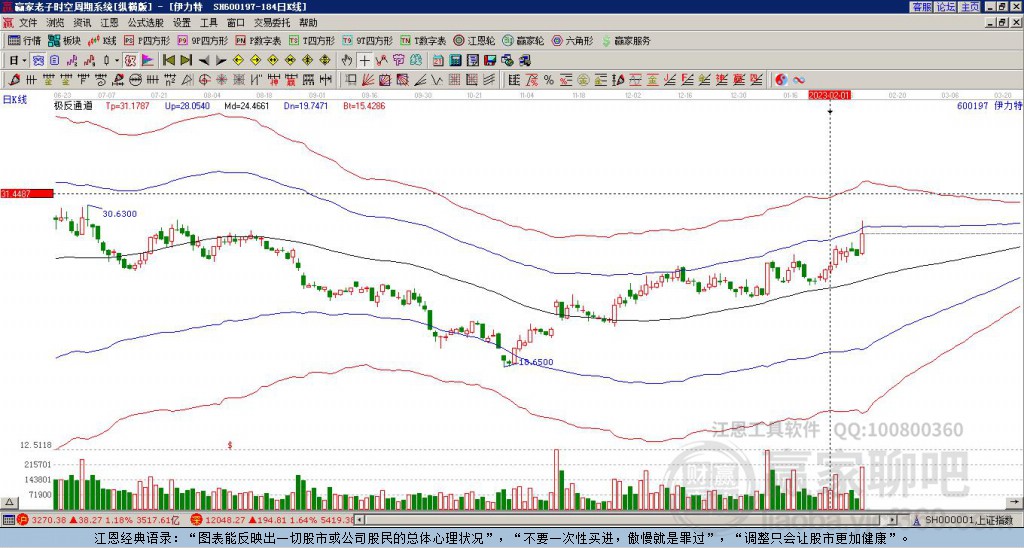Click the Bt=15.4286 value
The height and width of the screenshot is (548, 1024).
click(364, 105)
